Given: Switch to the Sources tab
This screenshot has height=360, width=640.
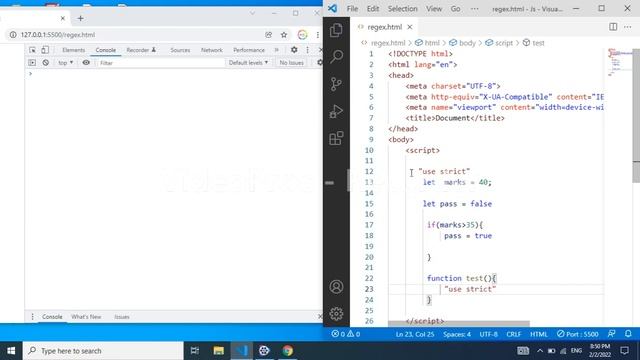Looking at the screenshot, I should 180,50.
